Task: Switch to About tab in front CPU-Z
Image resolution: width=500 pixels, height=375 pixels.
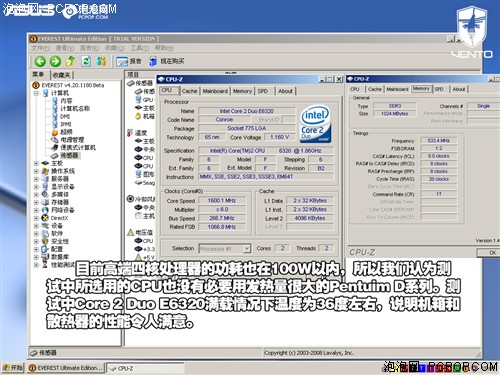Action: pos(285,91)
